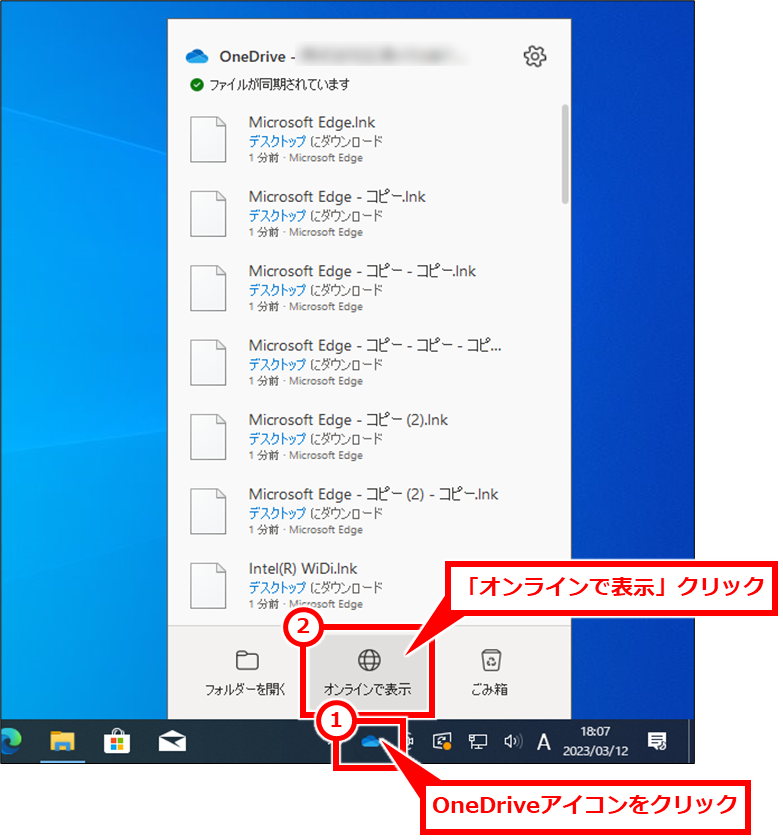Image resolution: width=783 pixels, height=840 pixels.
Task: Open the Microsoft Edge - コピー - コピー.lnk file icon
Action: 208,288
